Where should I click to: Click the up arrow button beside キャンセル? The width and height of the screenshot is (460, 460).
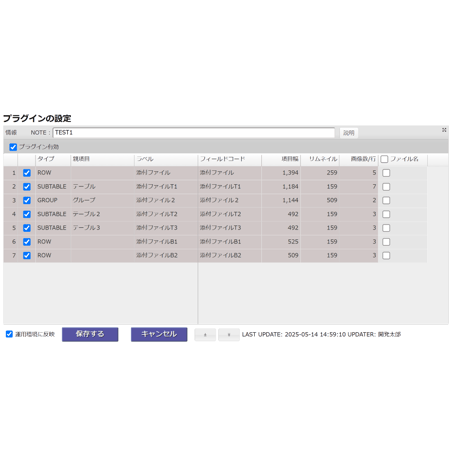205,335
